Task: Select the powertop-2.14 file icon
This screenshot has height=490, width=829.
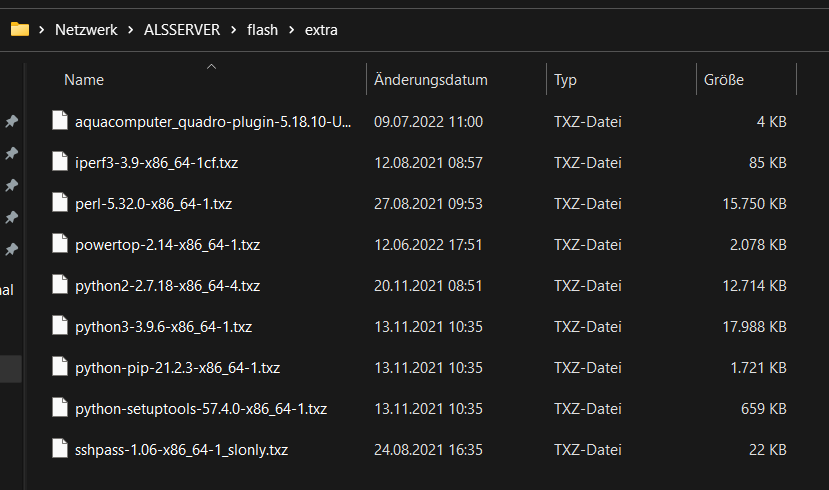Action: click(60, 243)
